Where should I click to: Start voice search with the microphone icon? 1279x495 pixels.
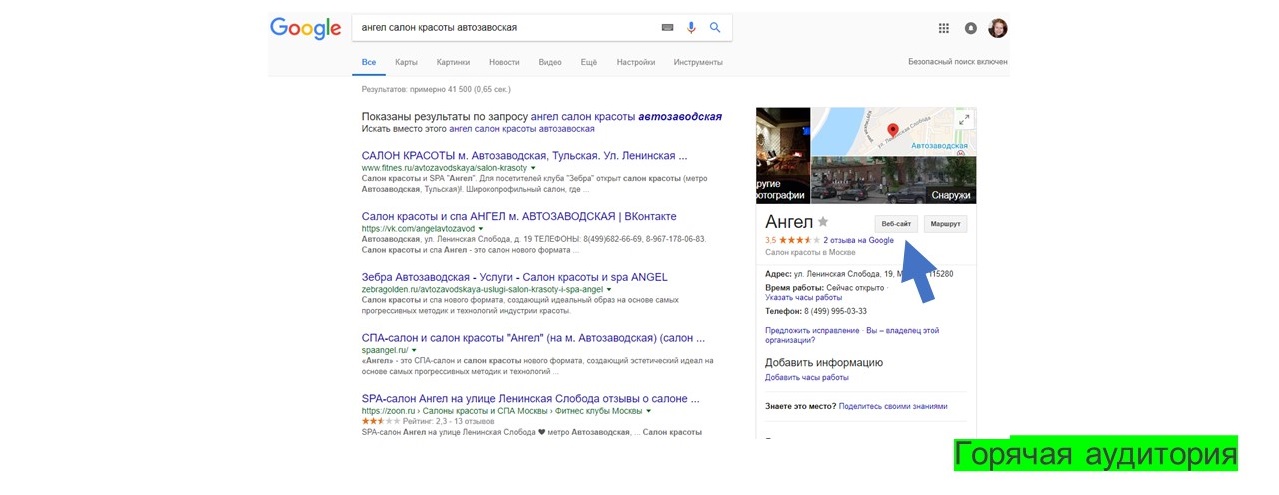691,28
